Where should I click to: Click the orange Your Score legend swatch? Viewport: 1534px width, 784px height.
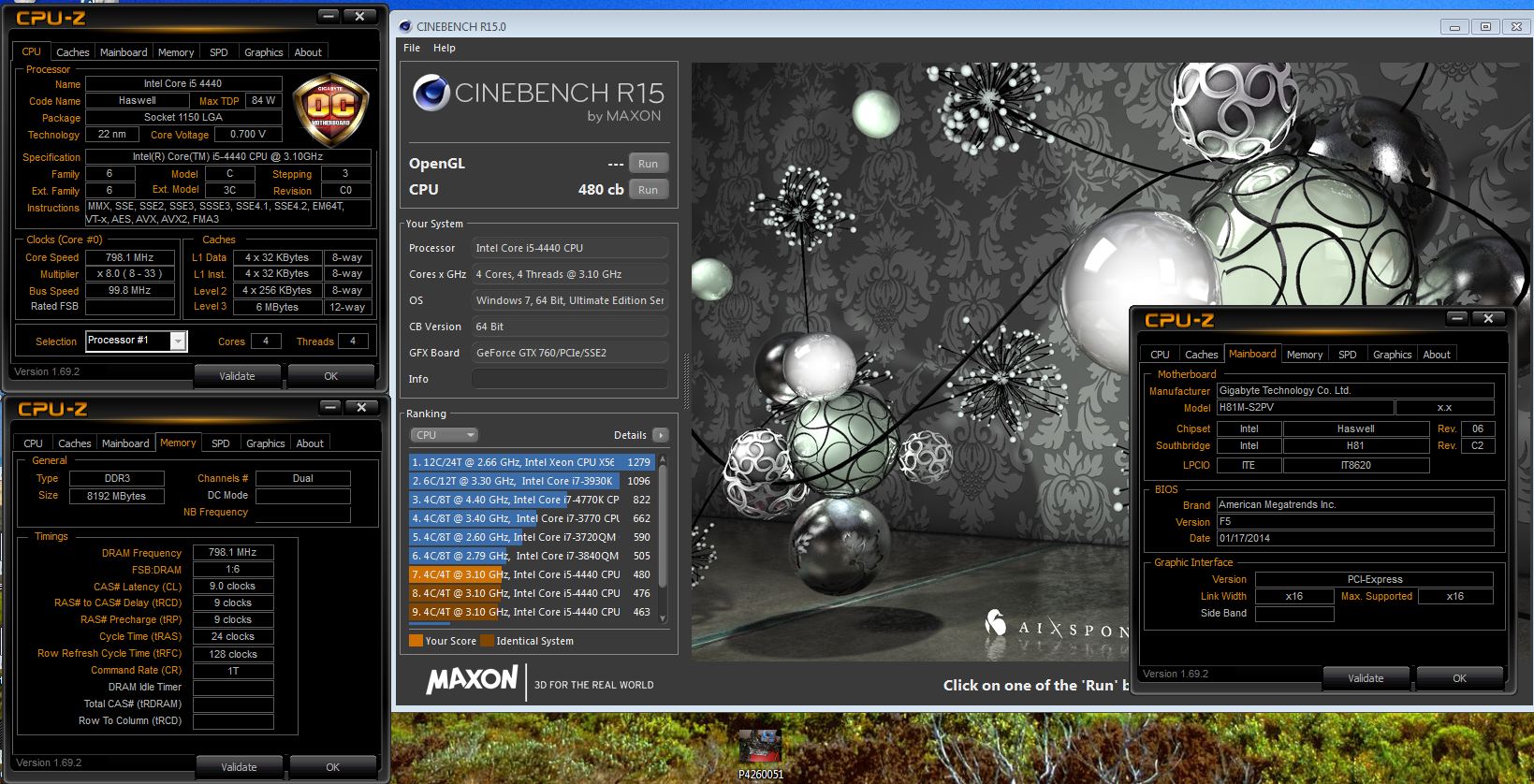416,641
